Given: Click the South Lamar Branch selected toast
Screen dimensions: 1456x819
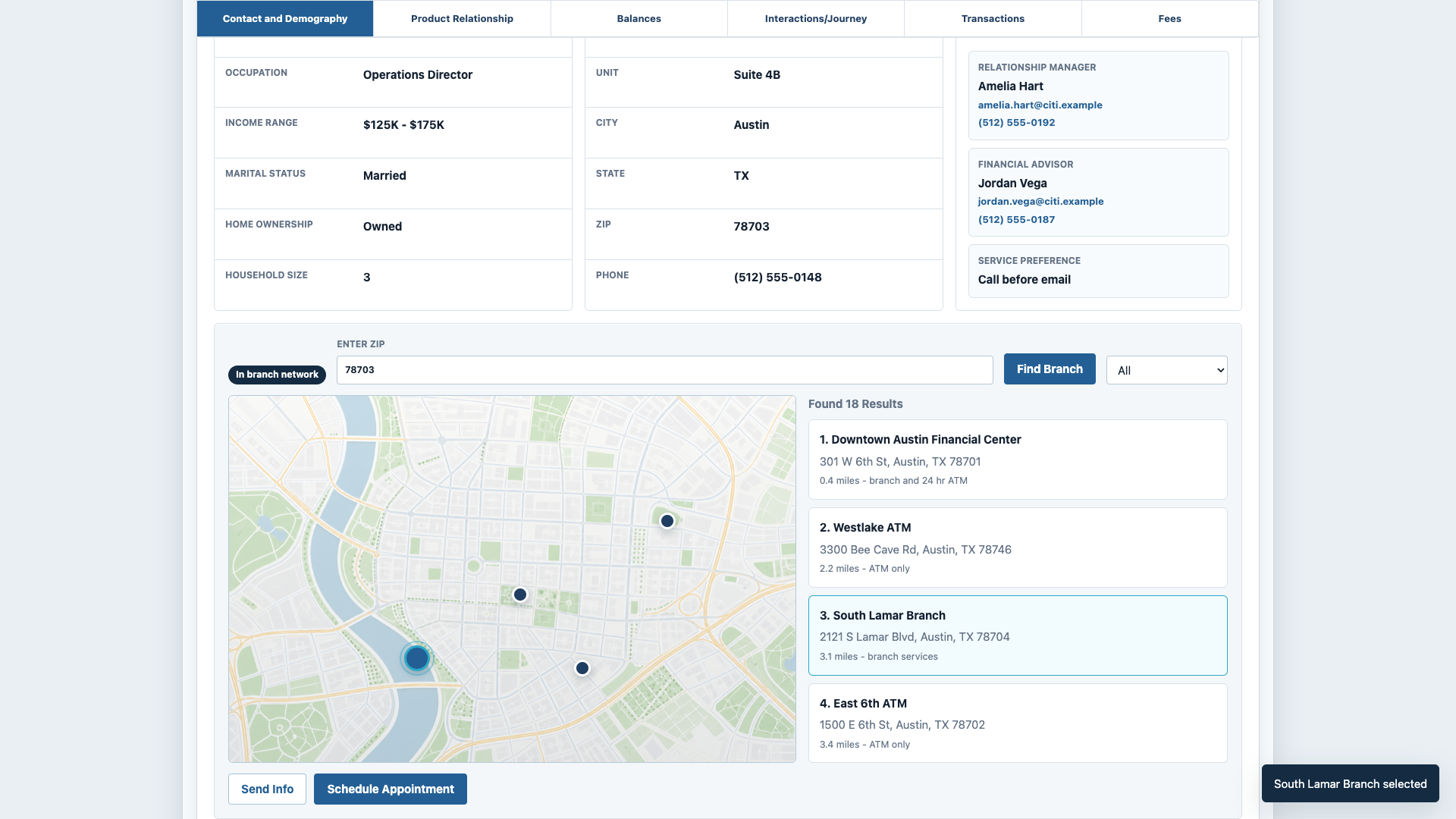Looking at the screenshot, I should (1350, 783).
